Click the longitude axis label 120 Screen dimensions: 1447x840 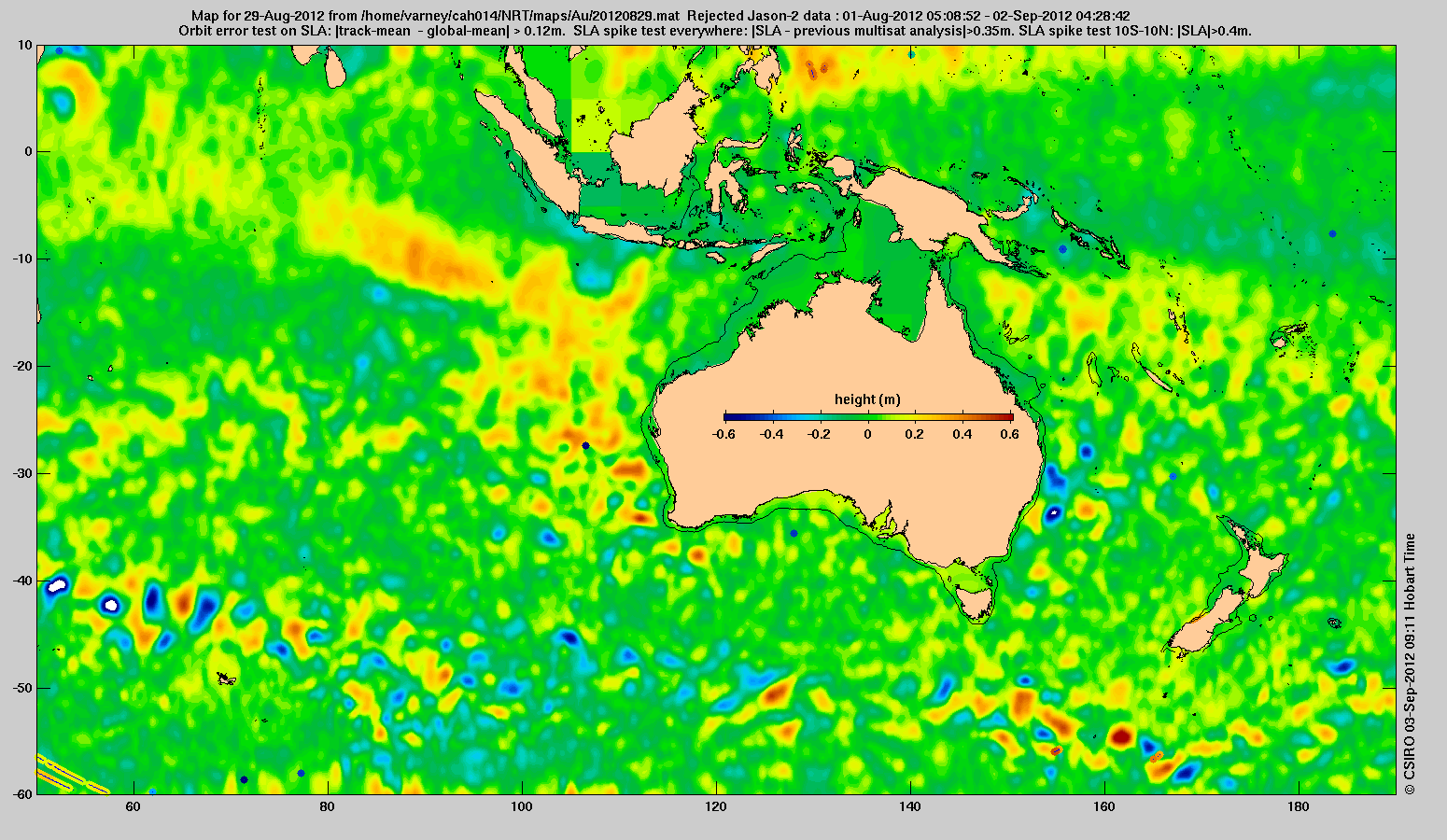(x=715, y=806)
